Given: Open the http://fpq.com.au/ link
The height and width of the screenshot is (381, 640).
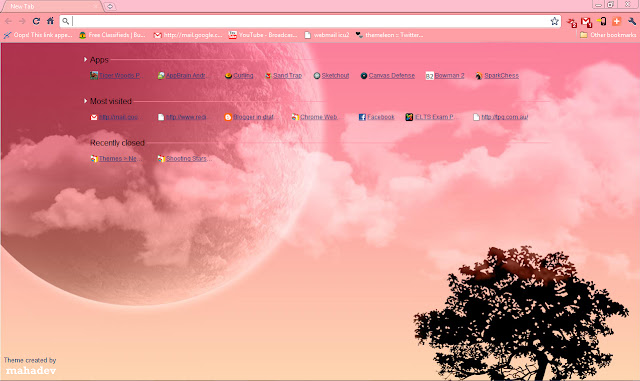Looking at the screenshot, I should [504, 117].
